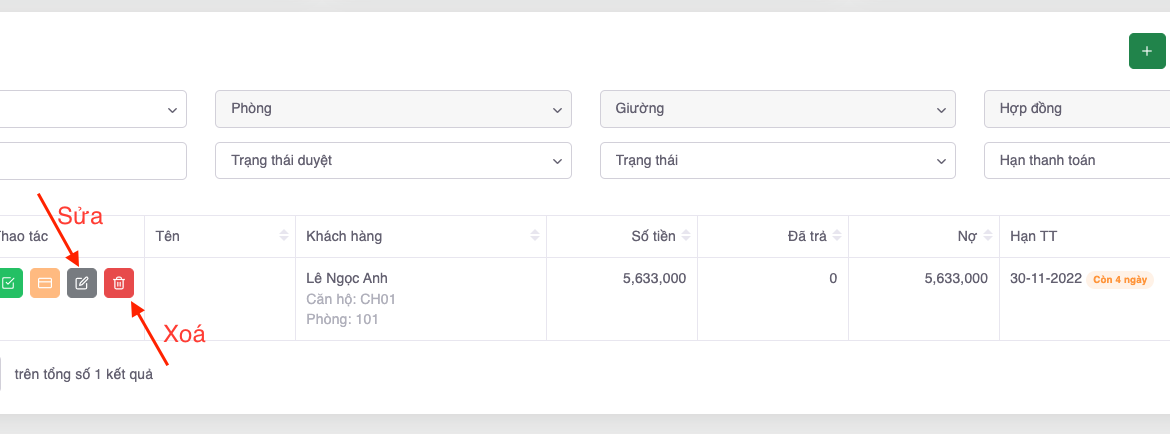The image size is (1170, 434).
Task: Sort by the Đã trả column arrows
Action: 837,236
